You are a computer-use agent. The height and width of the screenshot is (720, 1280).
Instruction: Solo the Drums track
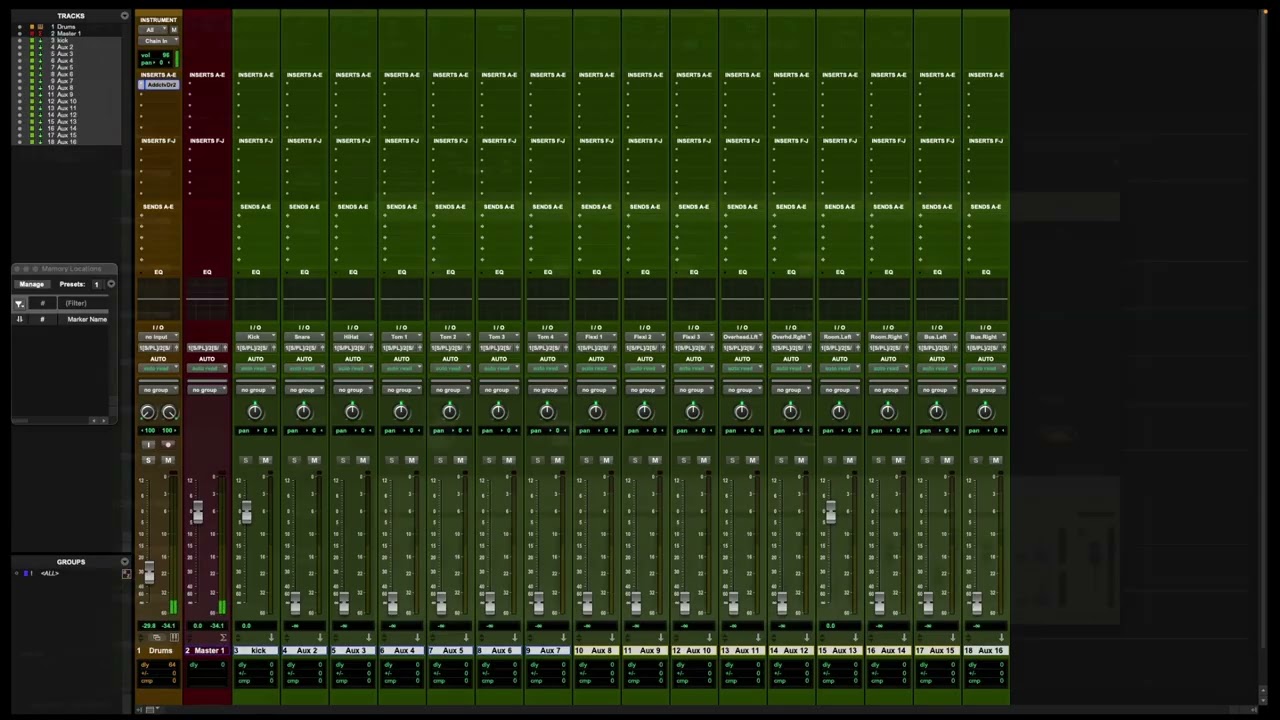coord(148,460)
